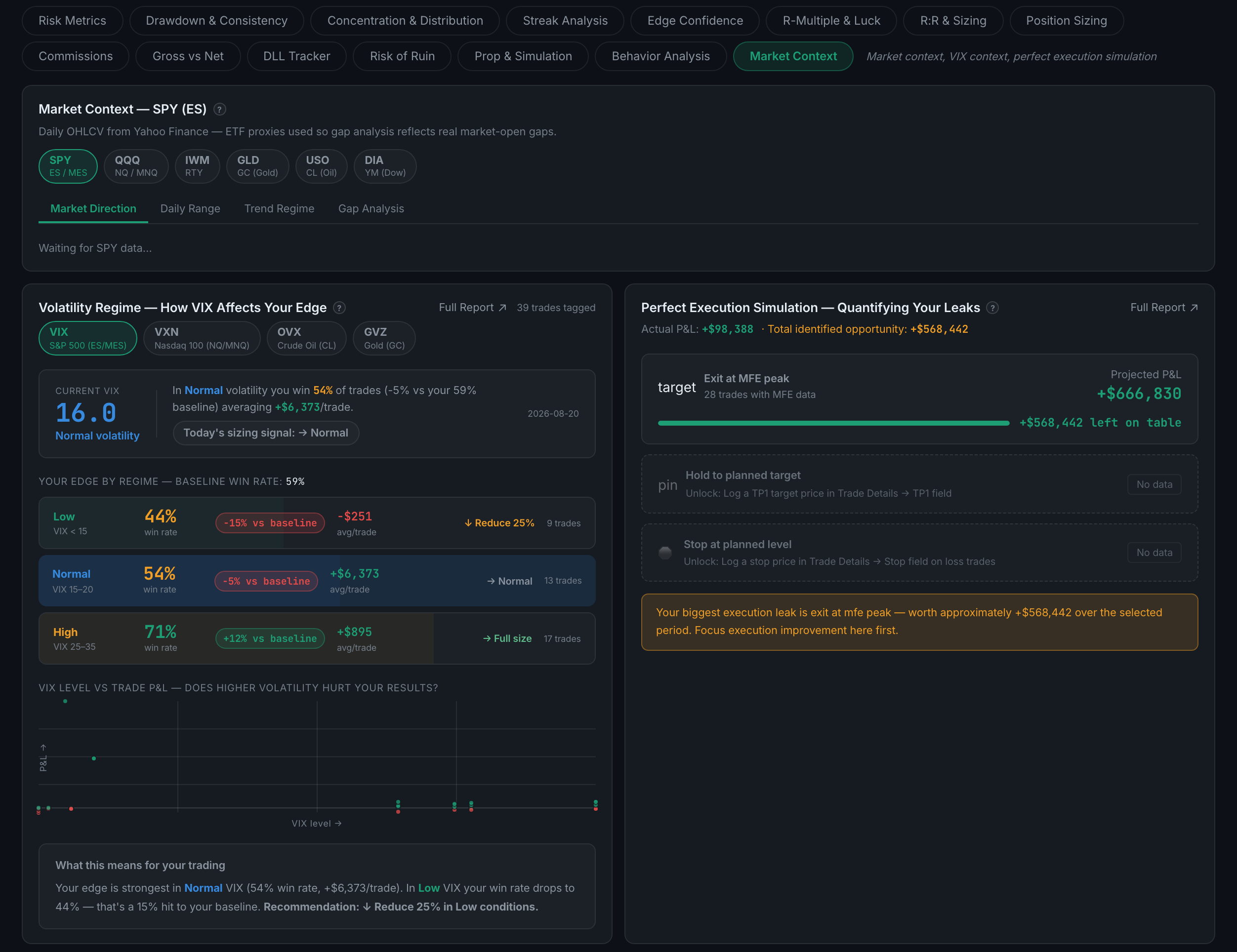Screen dimensions: 1237x952
Task: Click help icon next to Volatility Regime heading
Action: tap(339, 308)
